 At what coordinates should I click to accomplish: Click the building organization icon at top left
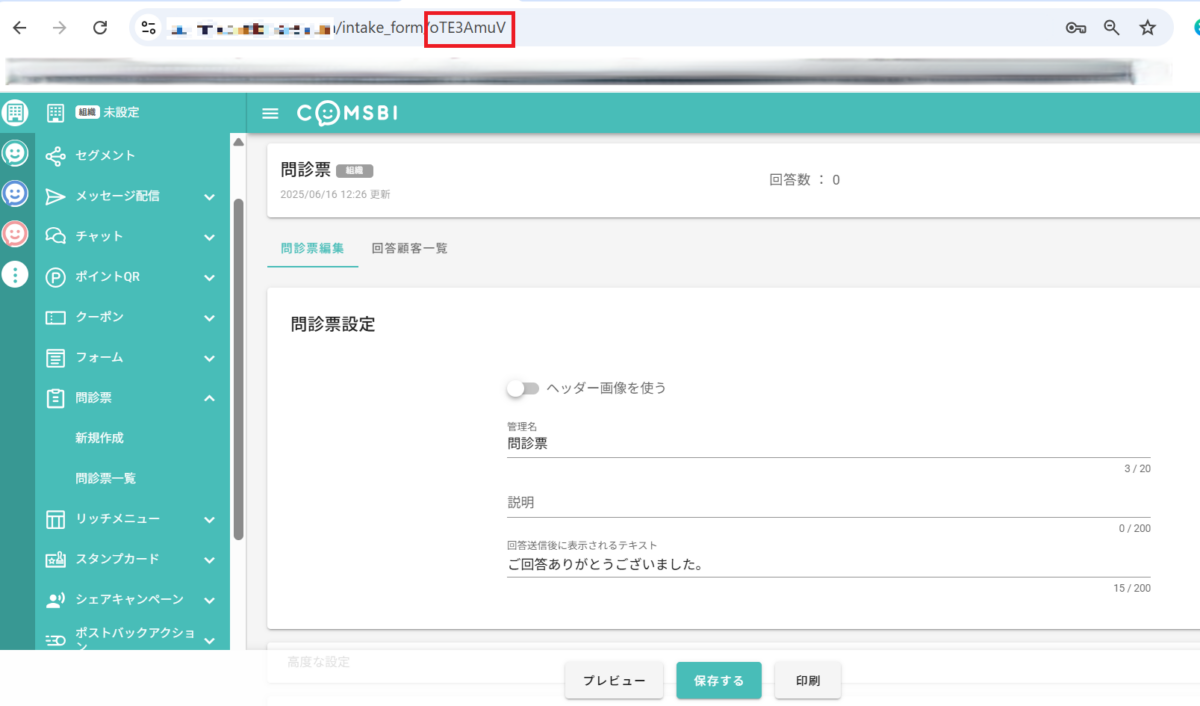coord(15,113)
